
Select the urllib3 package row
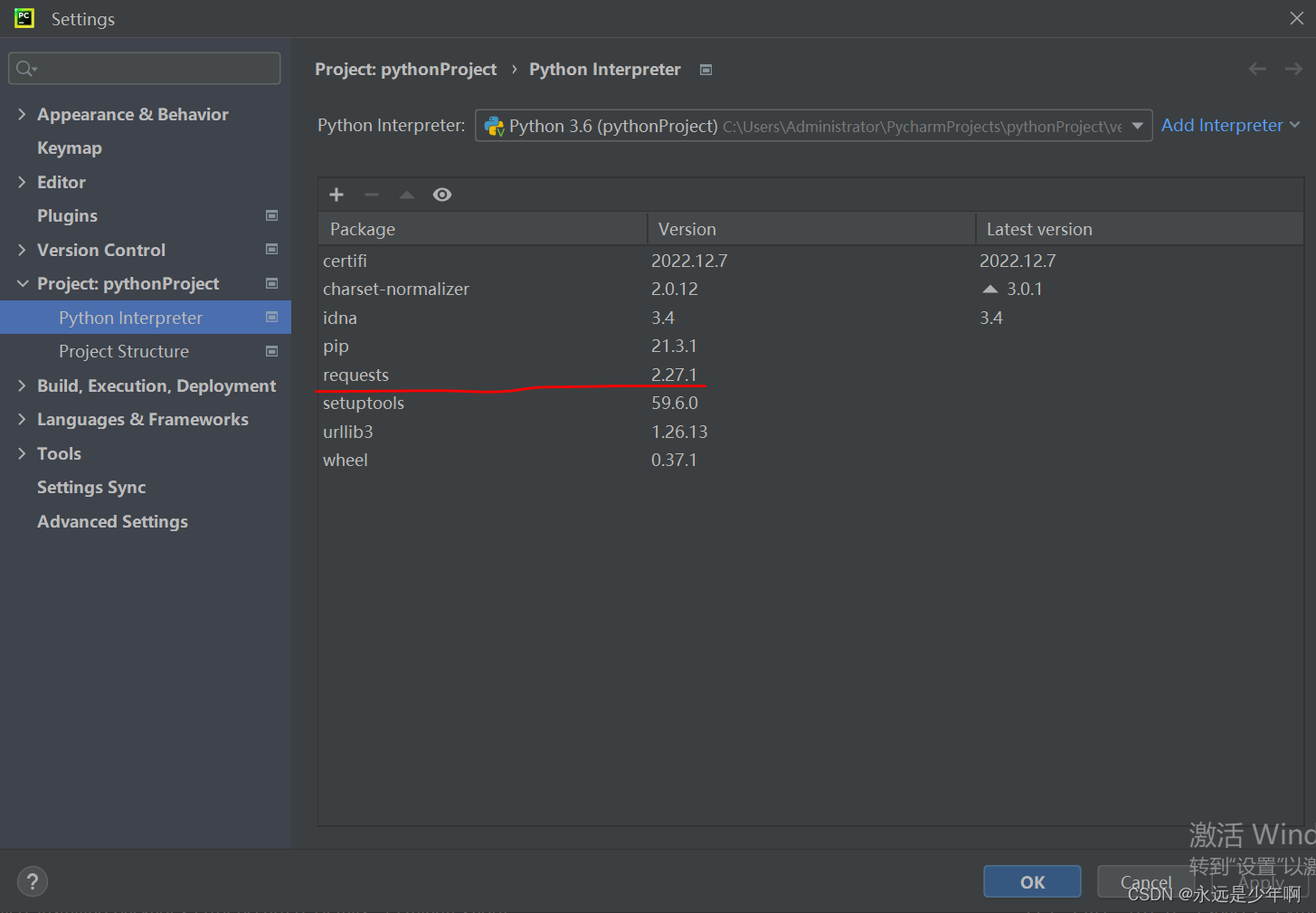click(x=810, y=432)
